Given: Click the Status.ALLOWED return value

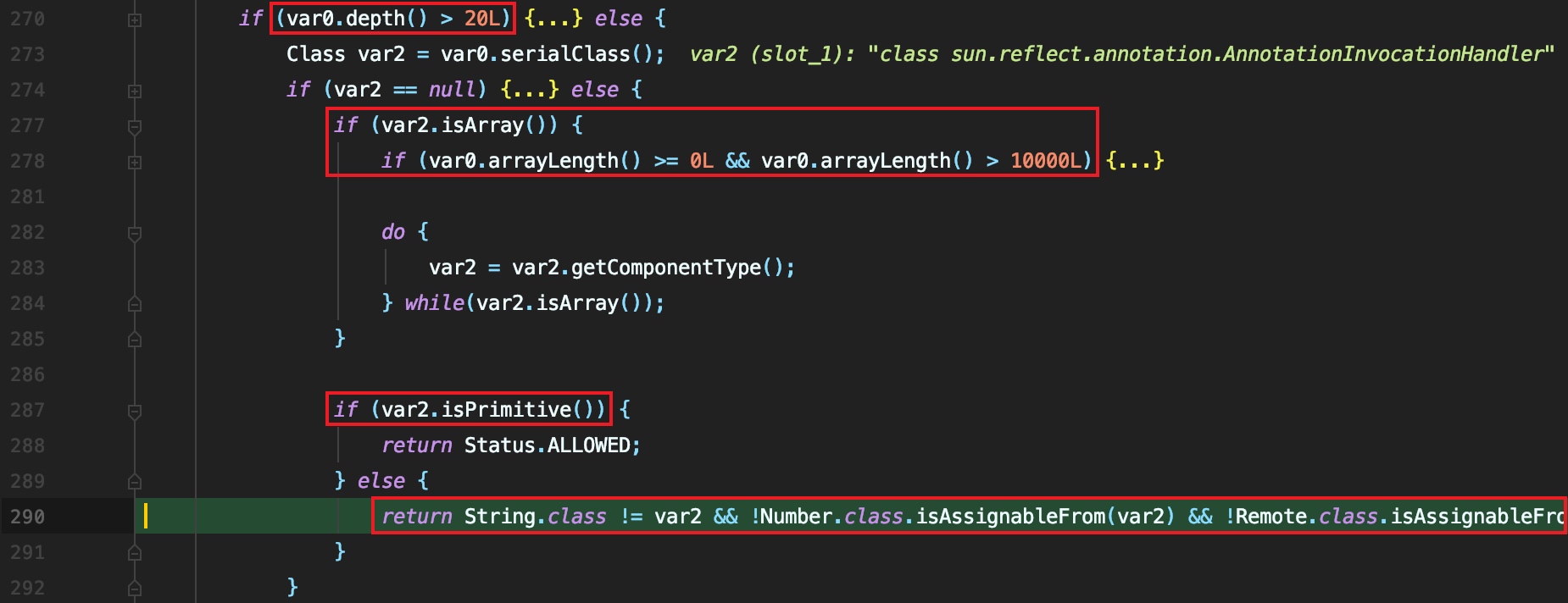Looking at the screenshot, I should (x=548, y=445).
